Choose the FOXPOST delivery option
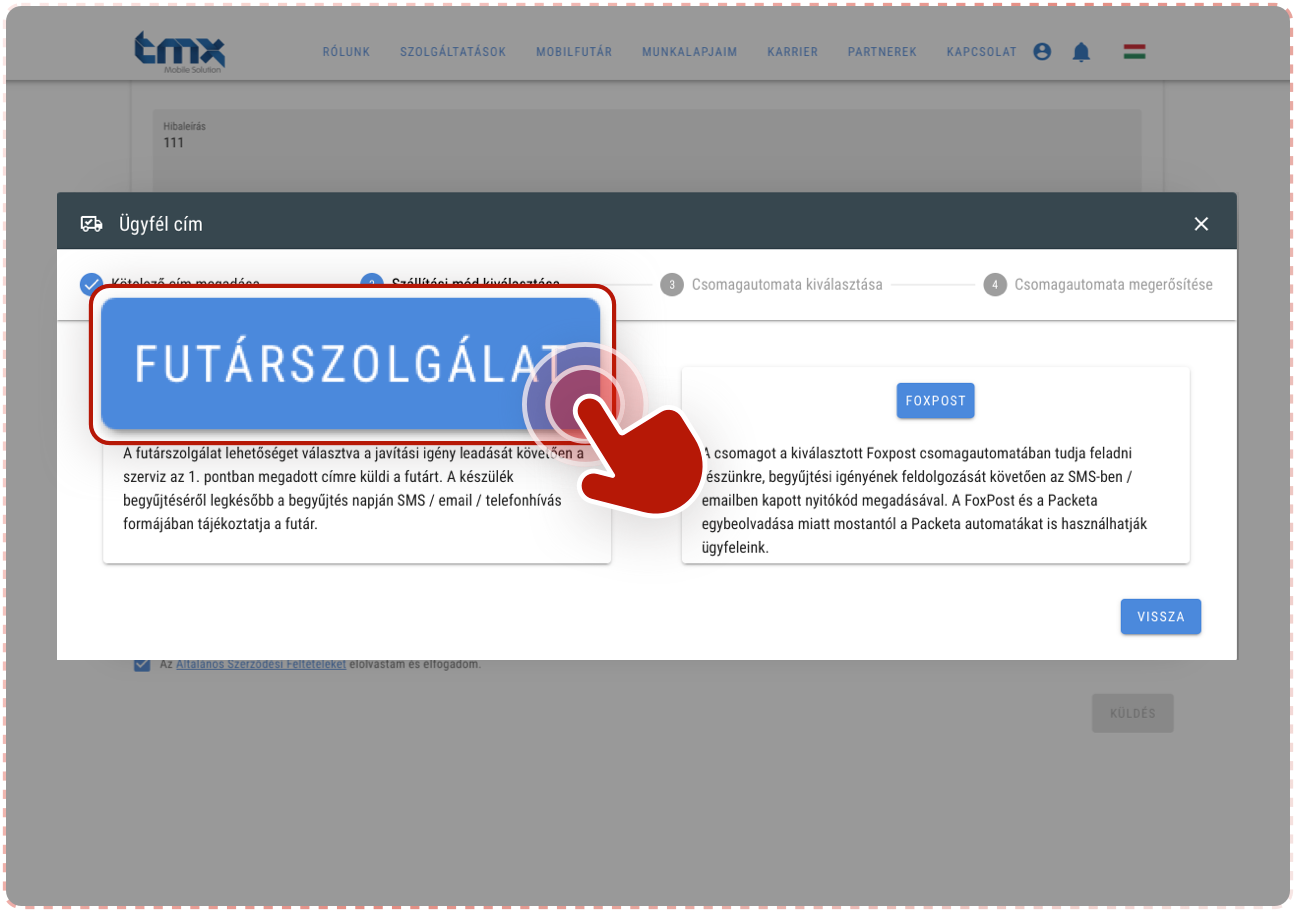 coord(935,401)
